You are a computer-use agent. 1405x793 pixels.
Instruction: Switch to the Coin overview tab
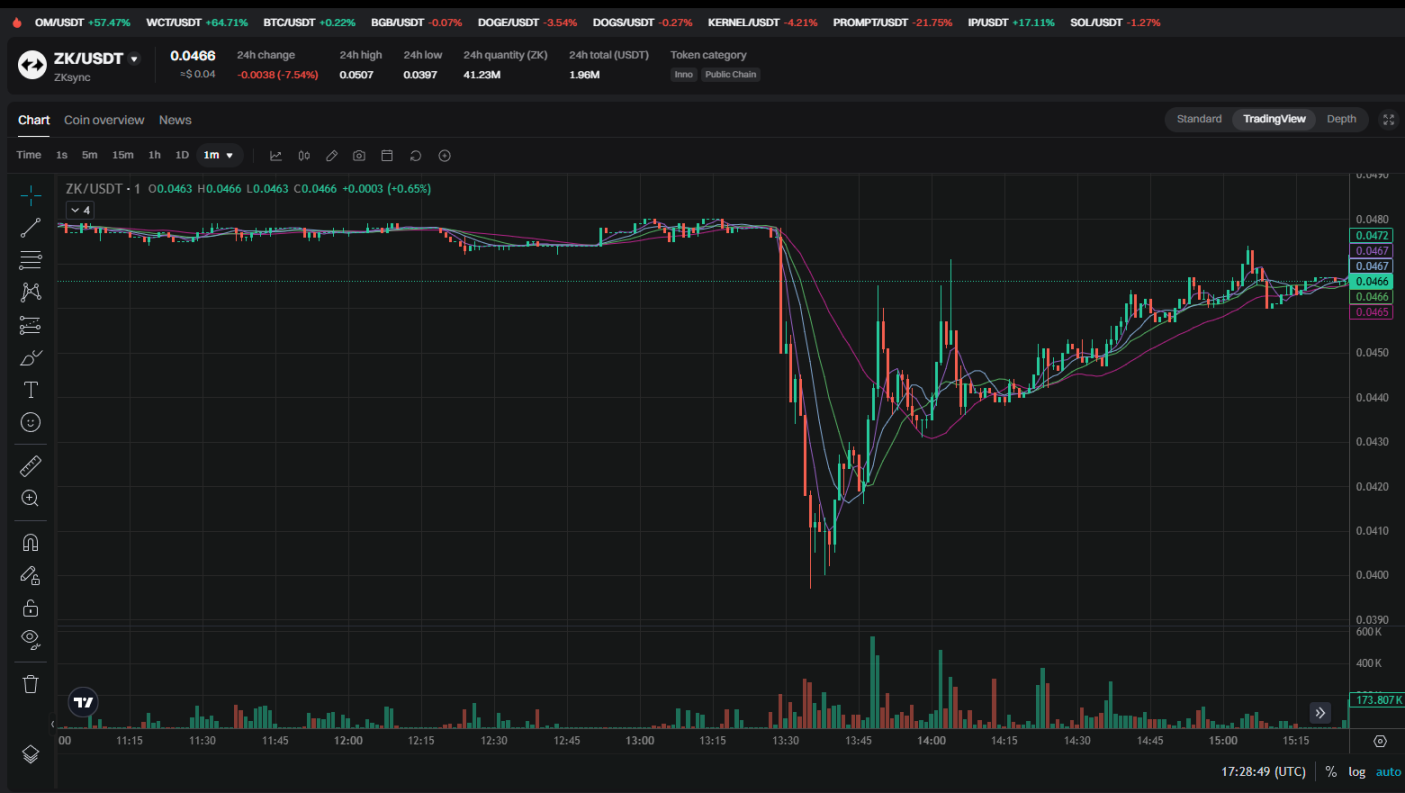[x=104, y=119]
